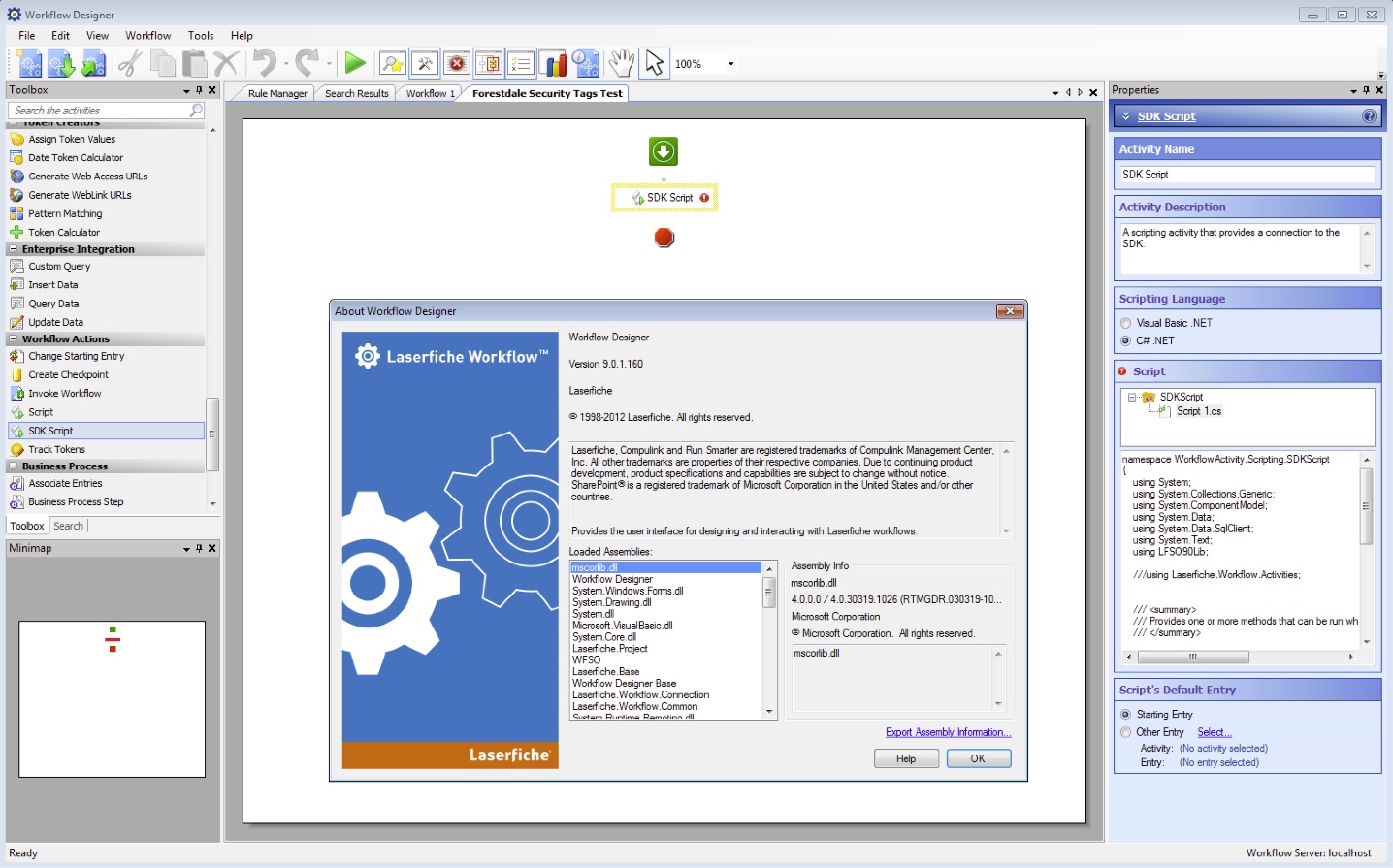Switch to the Rule Manager tab
The width and height of the screenshot is (1393, 868).
pos(277,94)
